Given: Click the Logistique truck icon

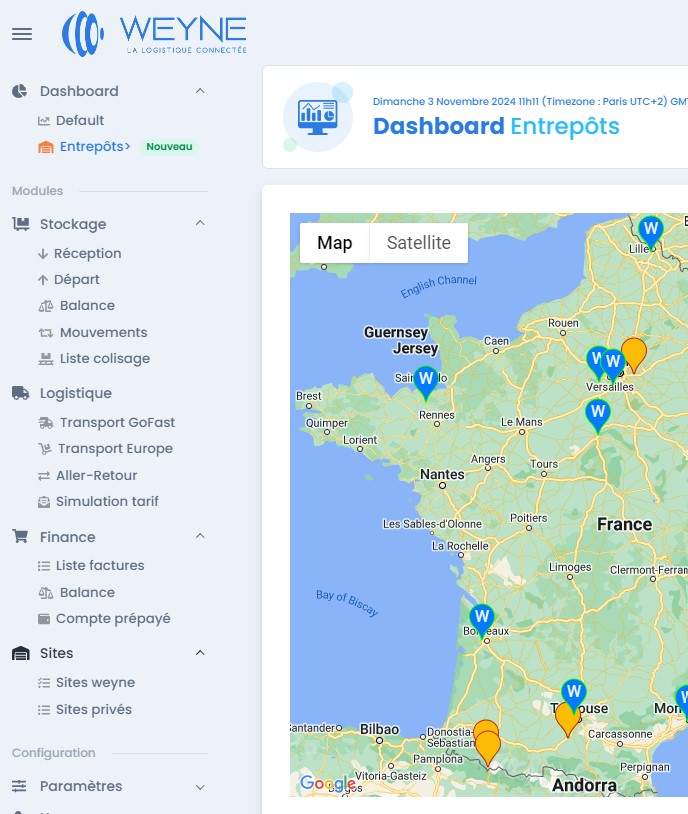Looking at the screenshot, I should click(x=21, y=394).
